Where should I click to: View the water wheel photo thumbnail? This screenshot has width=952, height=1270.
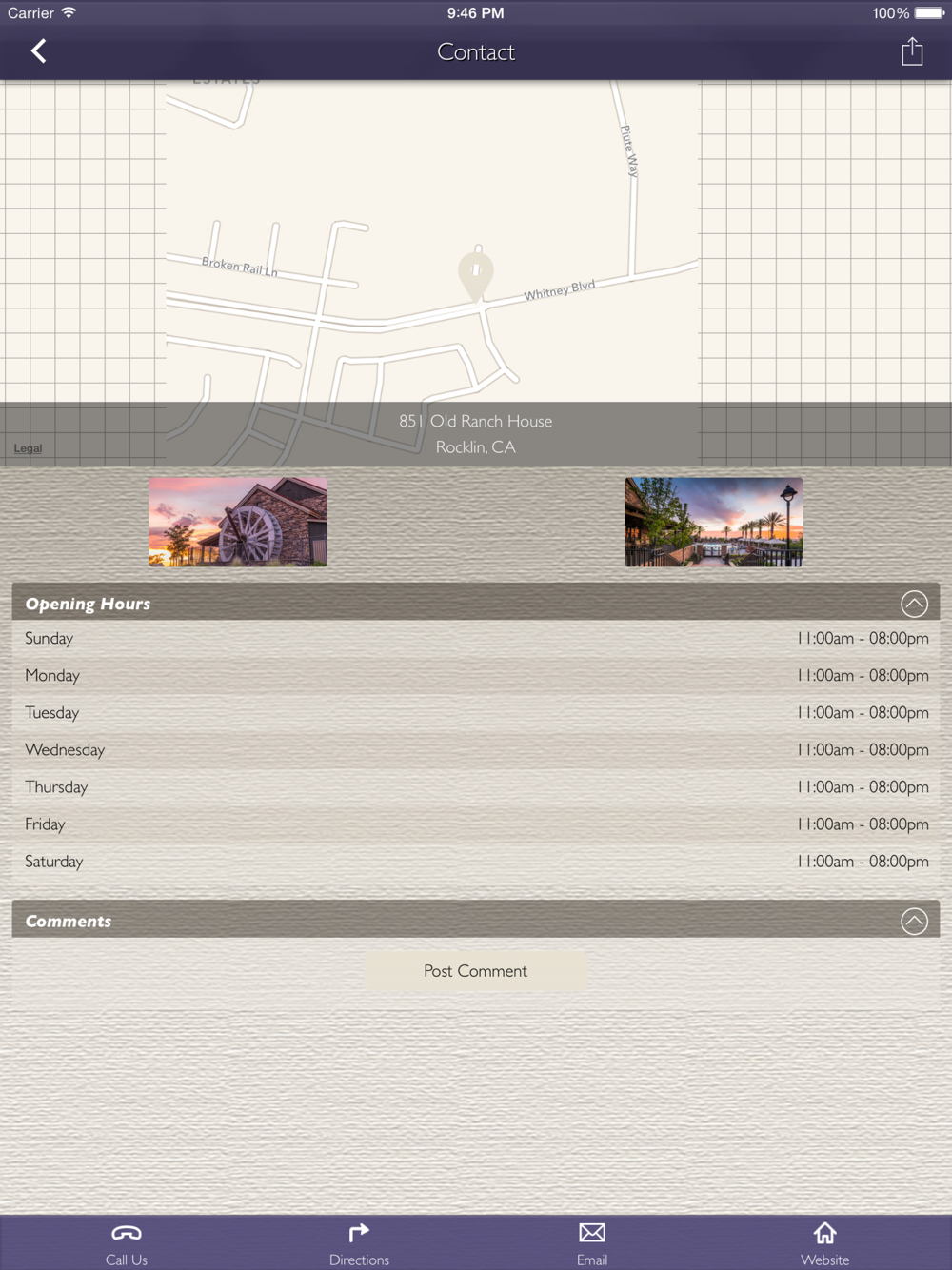[x=238, y=522]
